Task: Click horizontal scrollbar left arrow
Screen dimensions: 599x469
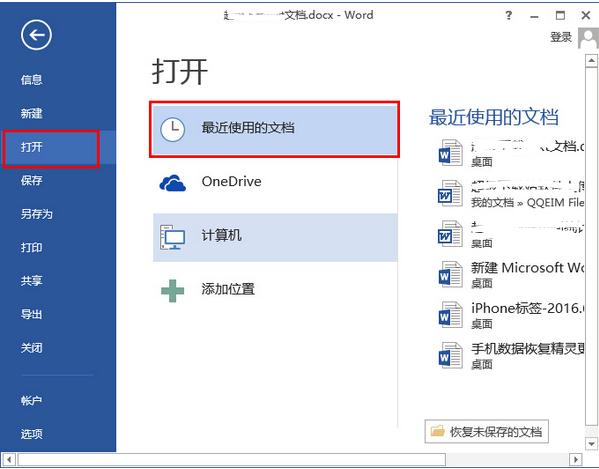Action: point(9,459)
